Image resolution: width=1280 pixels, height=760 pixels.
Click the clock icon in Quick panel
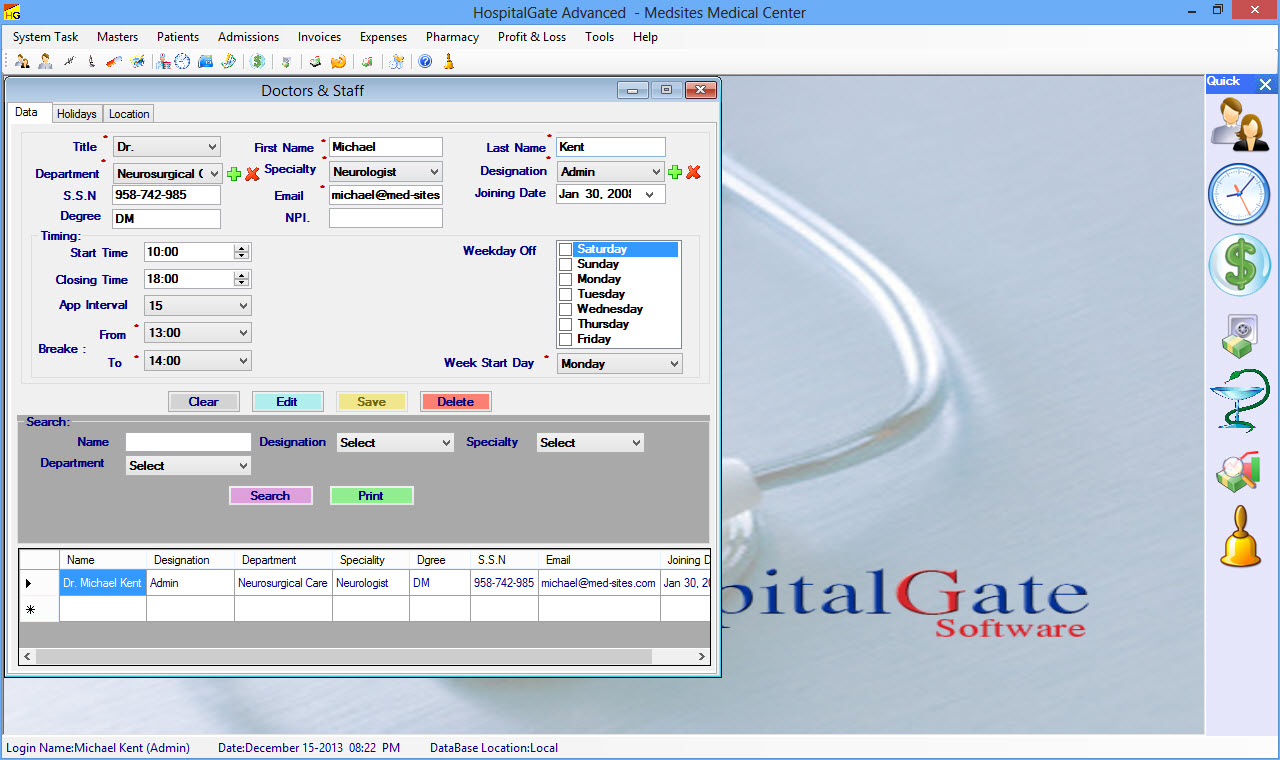(x=1238, y=194)
